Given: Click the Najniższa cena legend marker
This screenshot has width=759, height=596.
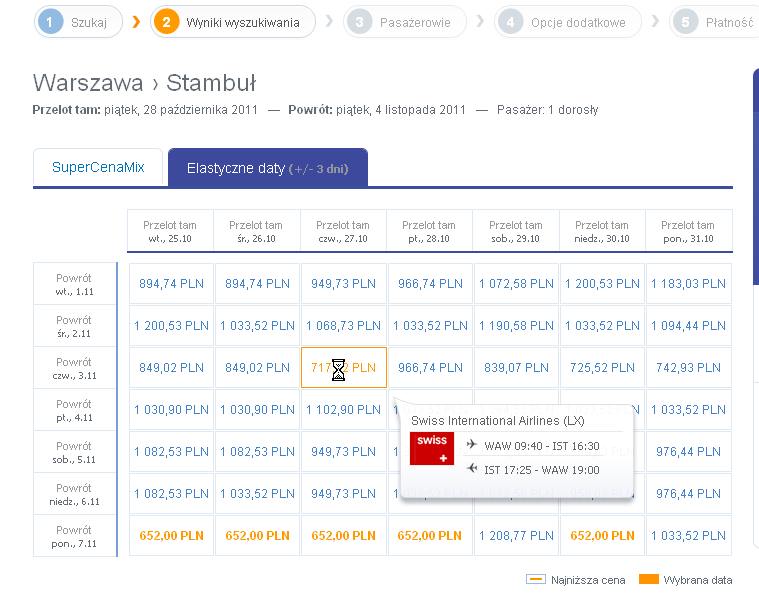Looking at the screenshot, I should tap(536, 579).
